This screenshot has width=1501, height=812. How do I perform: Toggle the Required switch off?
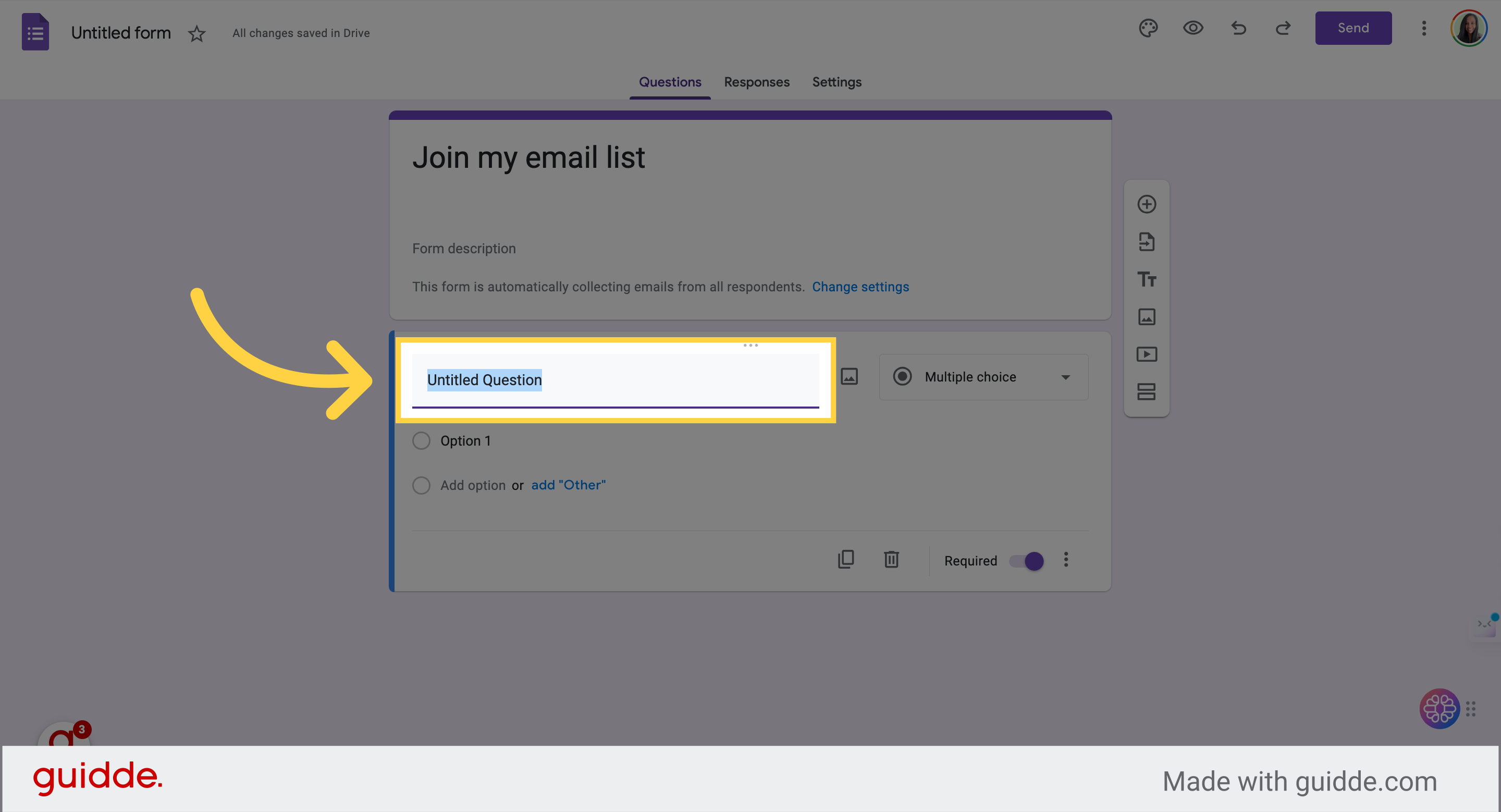tap(1027, 561)
